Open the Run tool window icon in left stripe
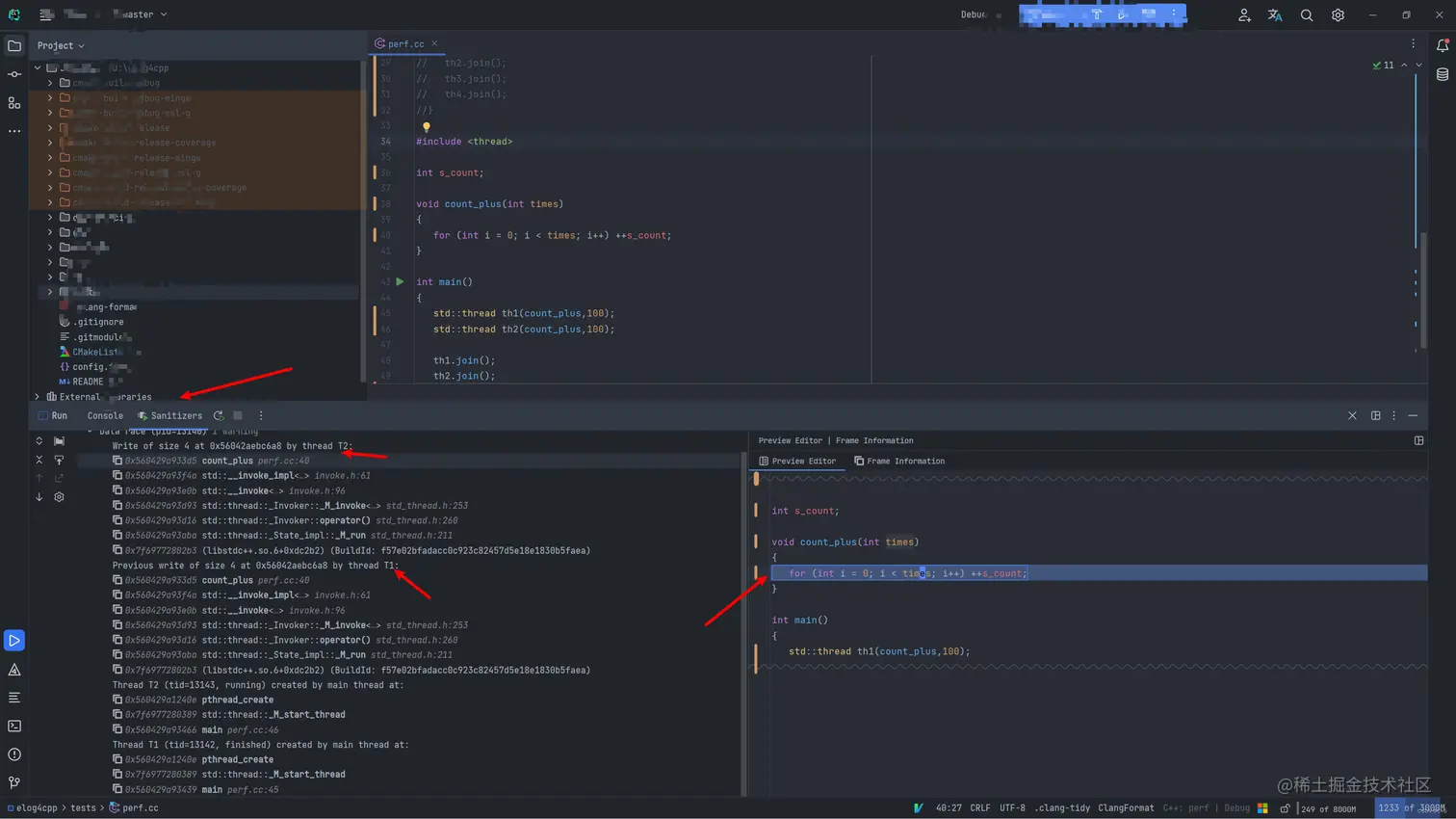Image resolution: width=1456 pixels, height=819 pixels. coord(14,641)
